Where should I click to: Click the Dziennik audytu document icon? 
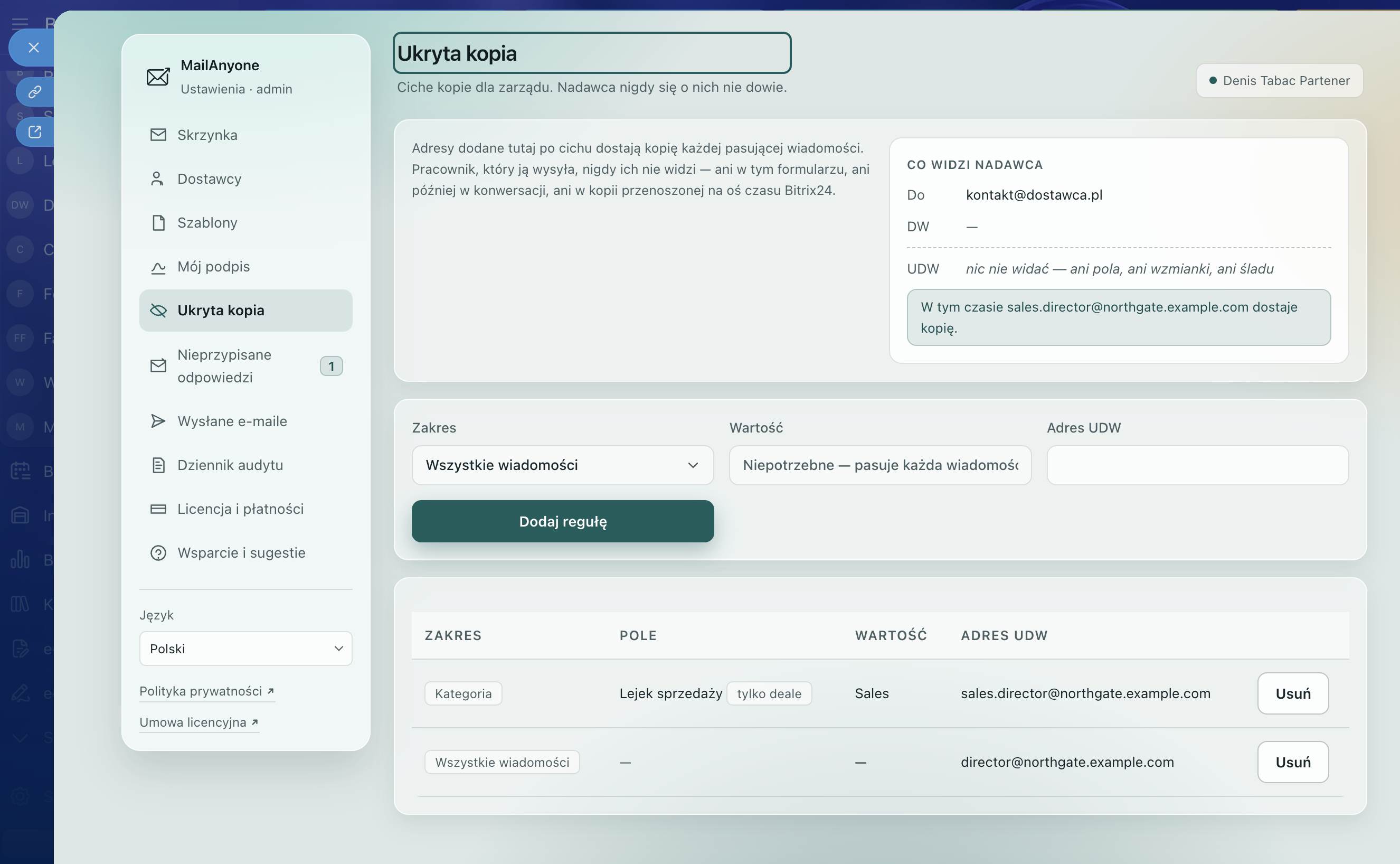tap(158, 465)
